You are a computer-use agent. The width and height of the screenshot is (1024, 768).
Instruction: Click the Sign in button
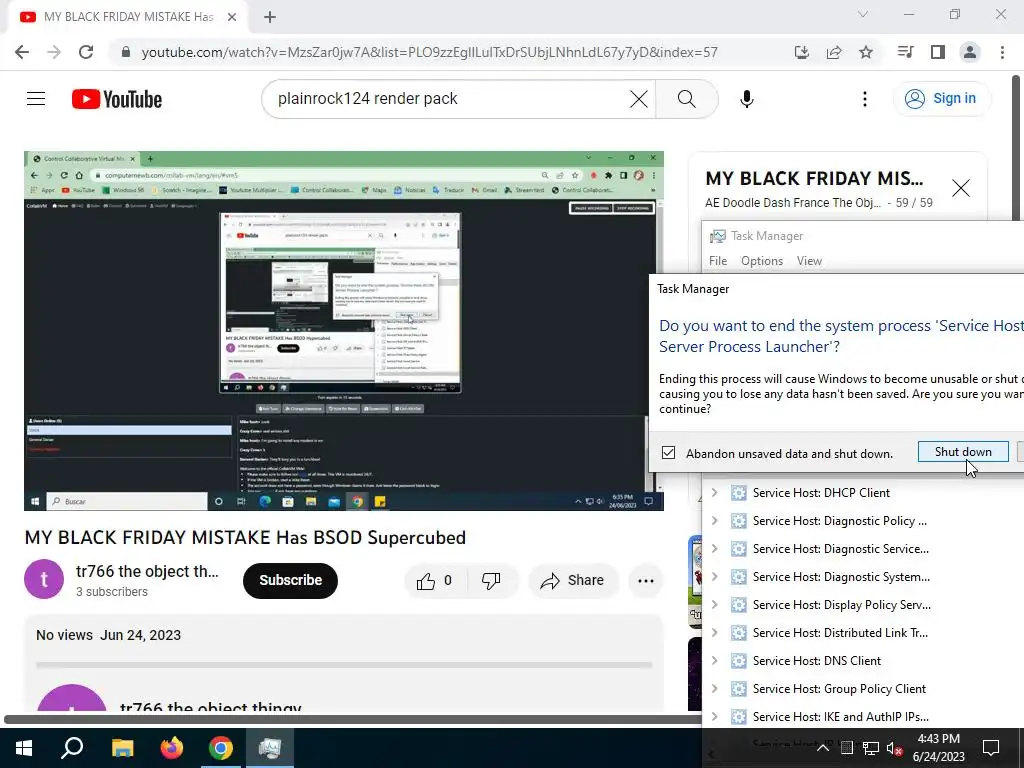(941, 99)
